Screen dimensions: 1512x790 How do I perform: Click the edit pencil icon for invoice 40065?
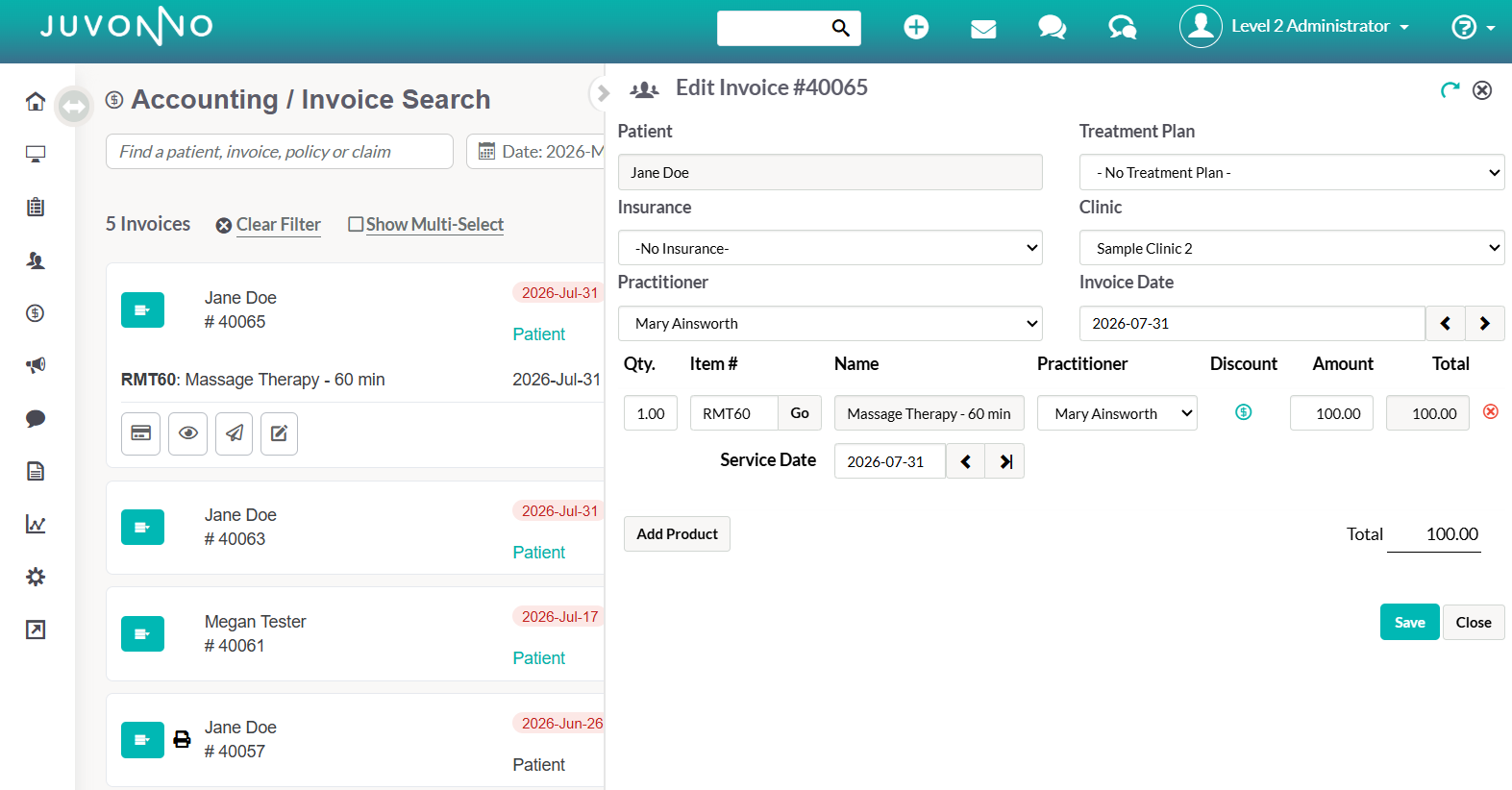click(279, 433)
